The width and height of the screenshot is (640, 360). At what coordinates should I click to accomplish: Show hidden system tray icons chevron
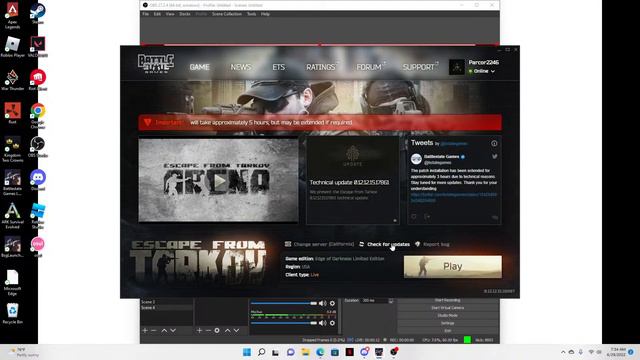563,352
